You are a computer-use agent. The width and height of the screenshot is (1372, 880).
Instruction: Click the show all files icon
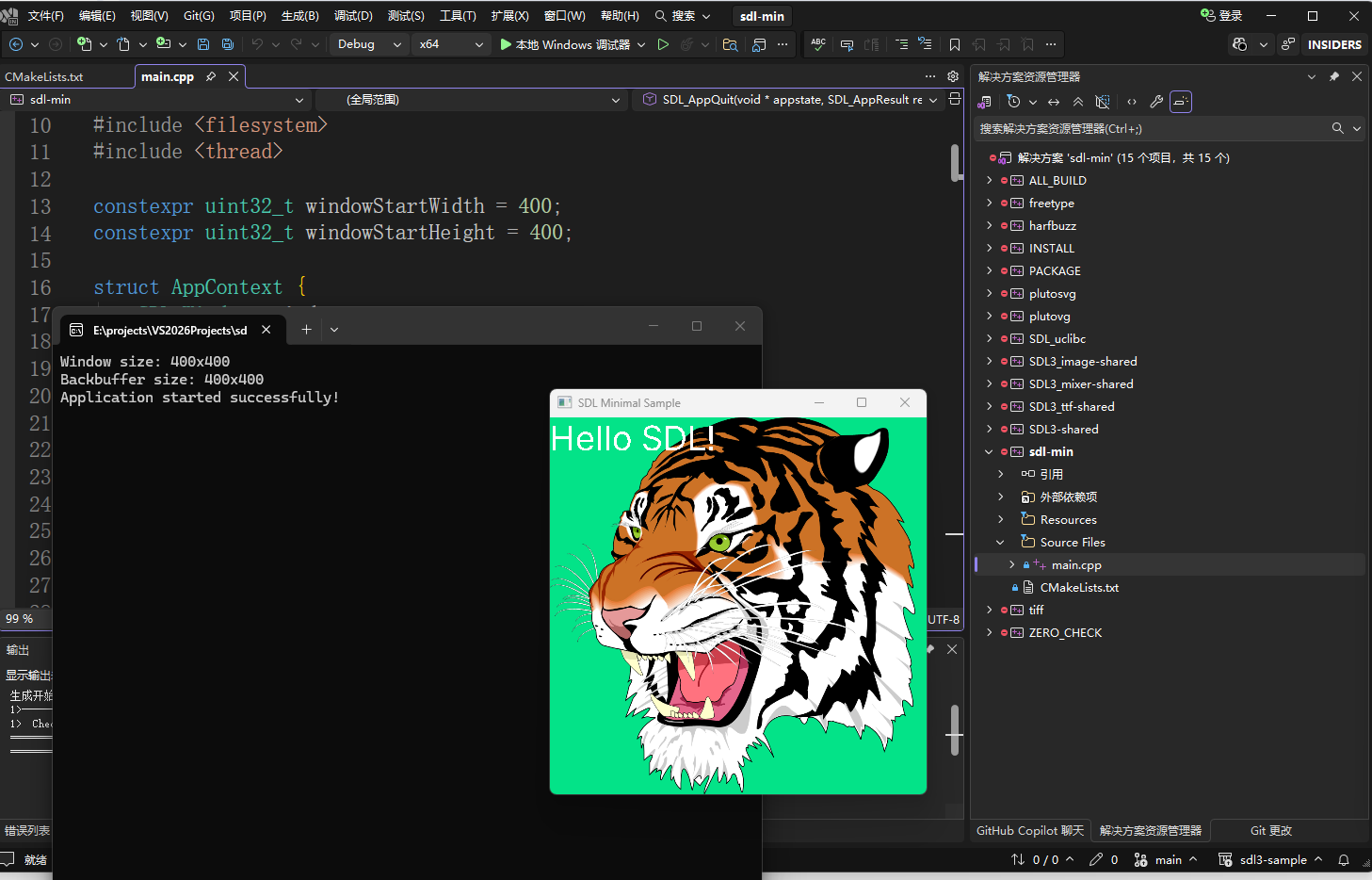click(x=1103, y=102)
